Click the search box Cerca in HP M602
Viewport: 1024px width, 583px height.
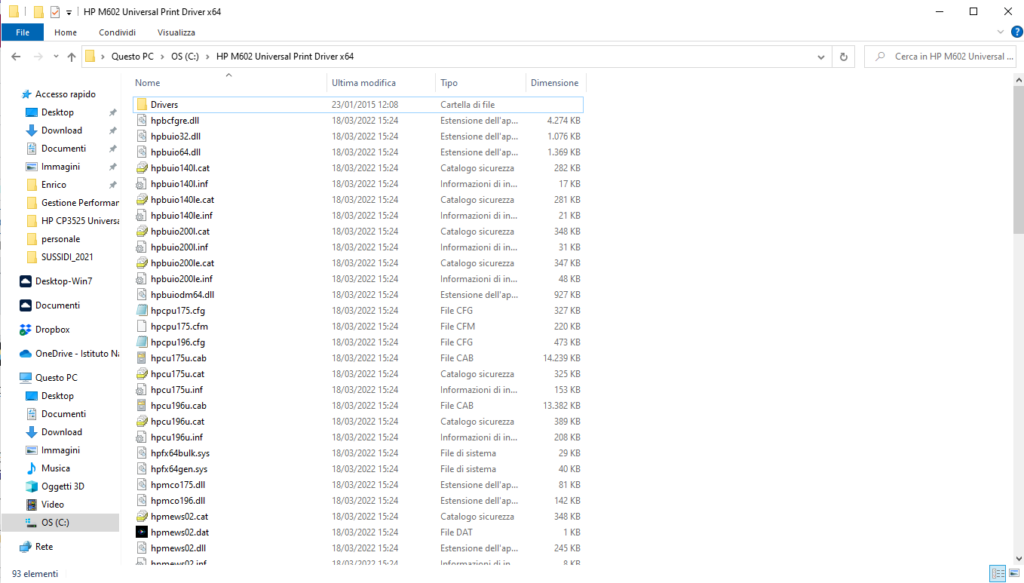pyautogui.click(x=941, y=57)
